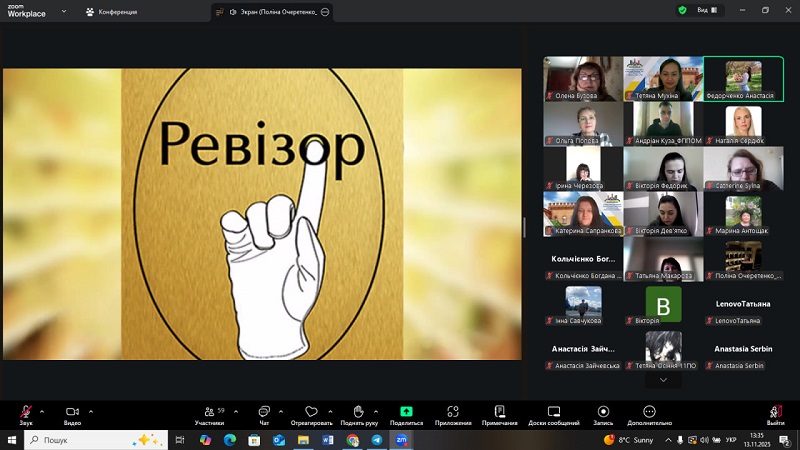Image resolution: width=800 pixels, height=450 pixels.
Task: Unmute microphone with the Звук button
Action: (26, 412)
